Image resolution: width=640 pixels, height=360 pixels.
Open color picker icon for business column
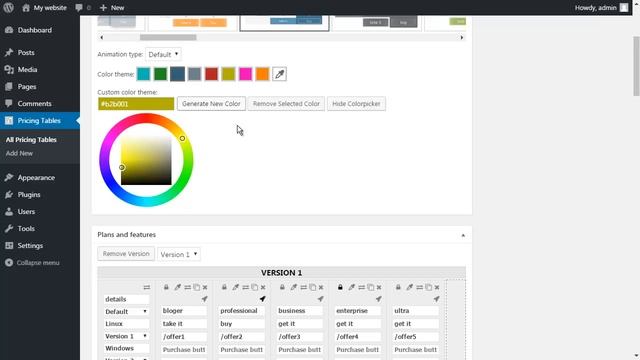click(293, 287)
